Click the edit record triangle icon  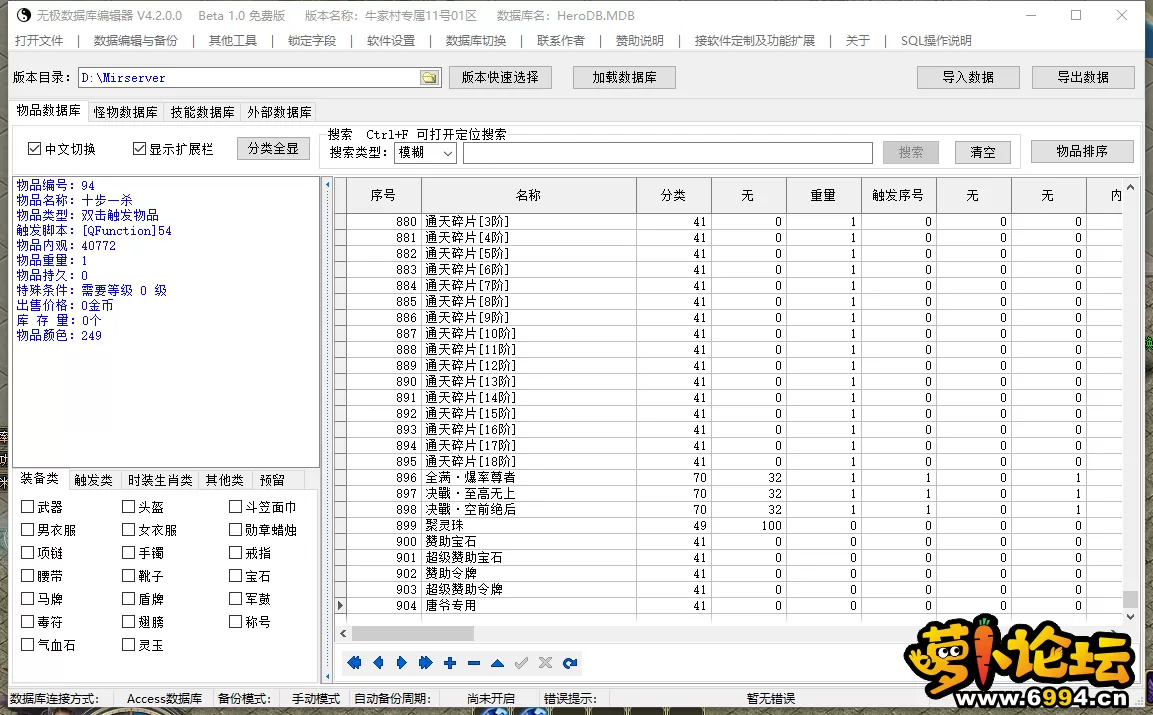click(497, 663)
